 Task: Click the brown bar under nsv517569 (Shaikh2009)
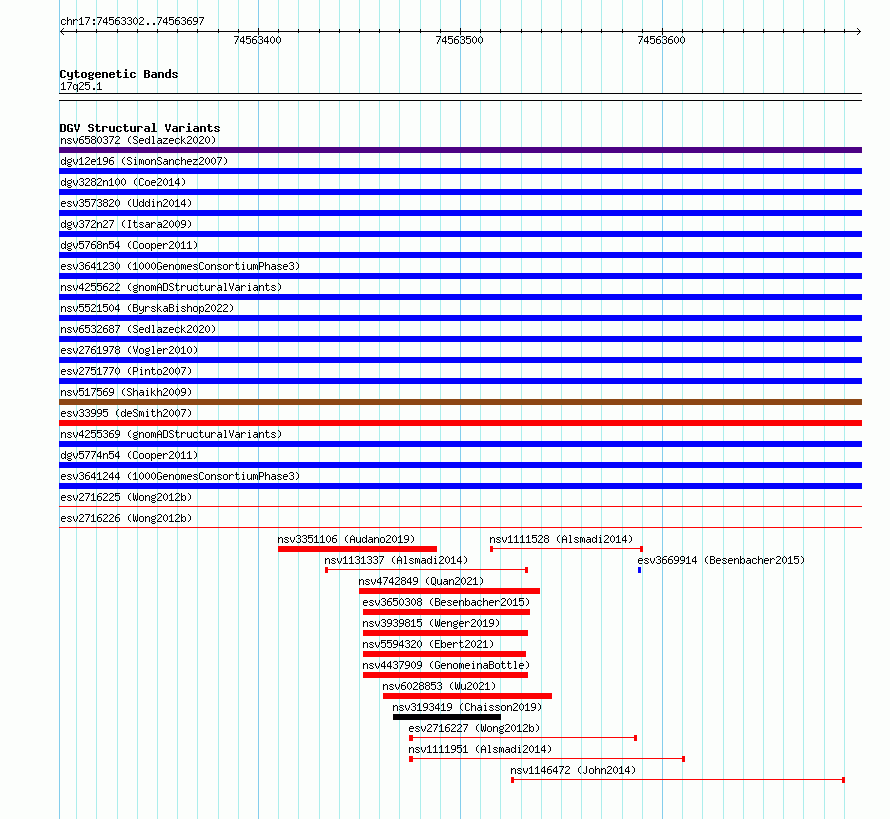coord(460,402)
